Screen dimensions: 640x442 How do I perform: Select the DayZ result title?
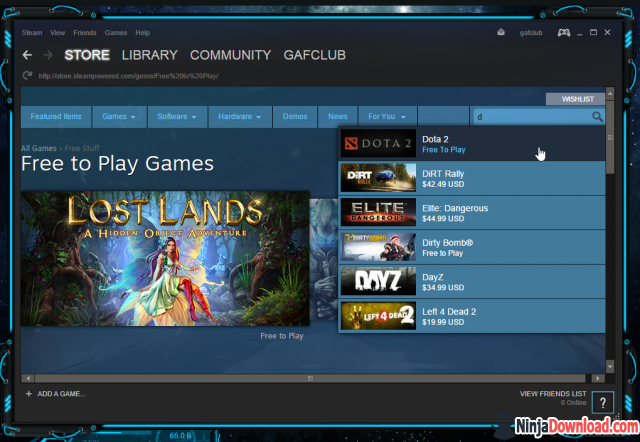[433, 277]
